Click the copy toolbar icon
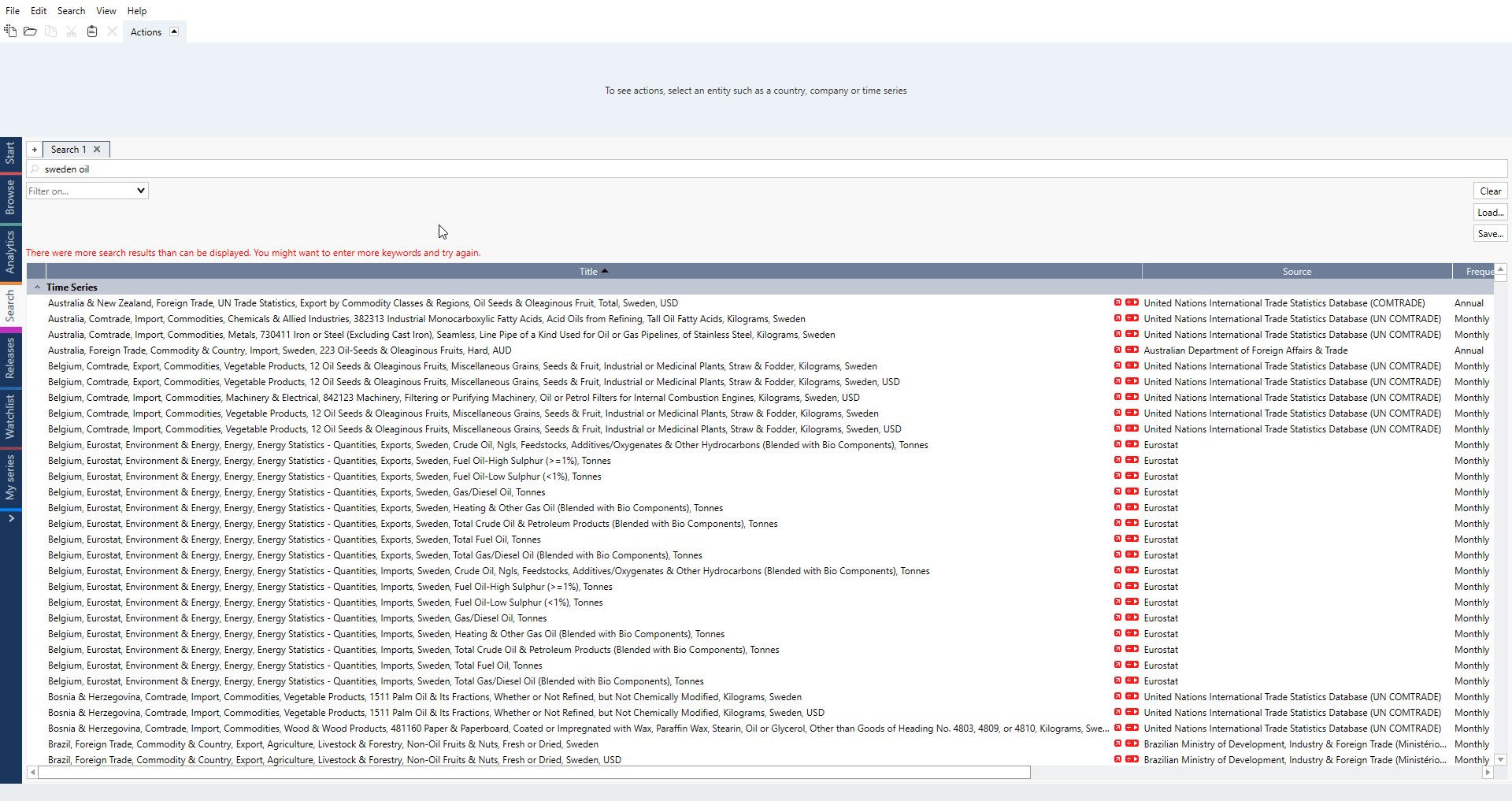 coord(51,32)
